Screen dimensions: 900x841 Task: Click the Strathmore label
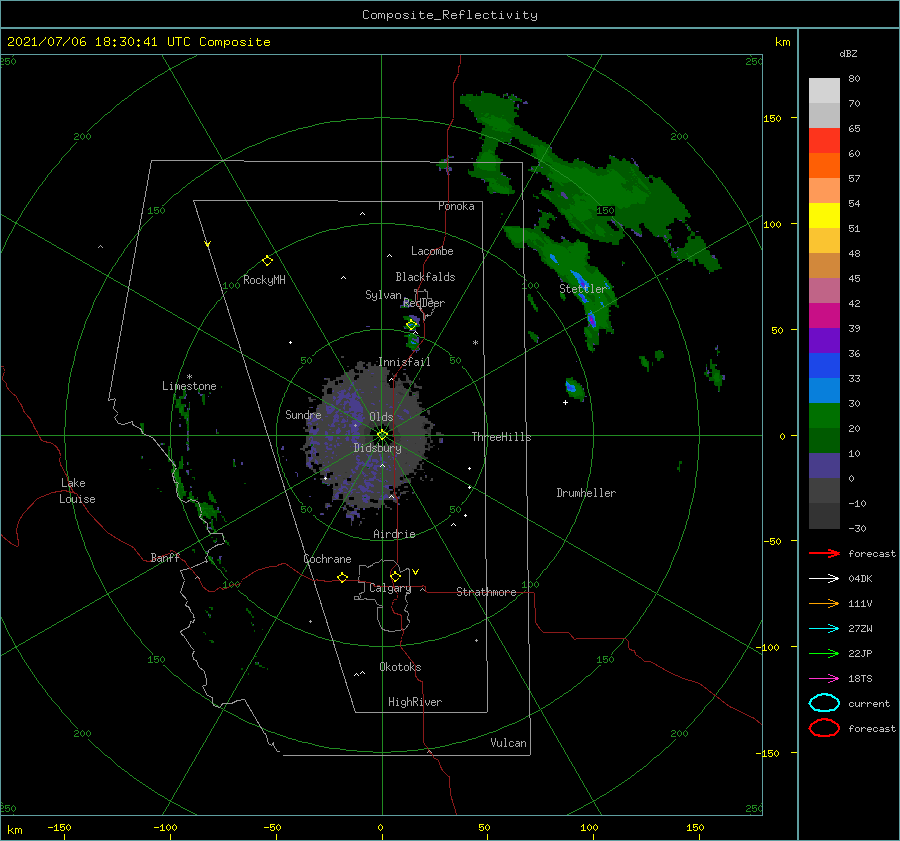tap(486, 592)
